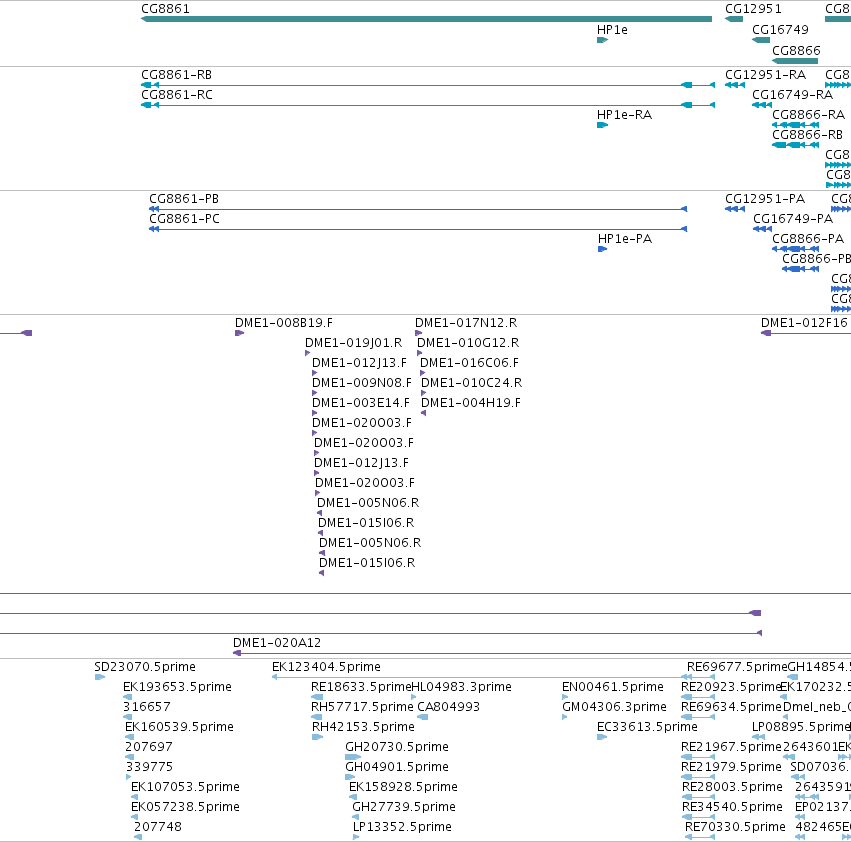Viewport: 851px width, 842px height.
Task: Select the 207697 EST label
Action: pos(149,746)
